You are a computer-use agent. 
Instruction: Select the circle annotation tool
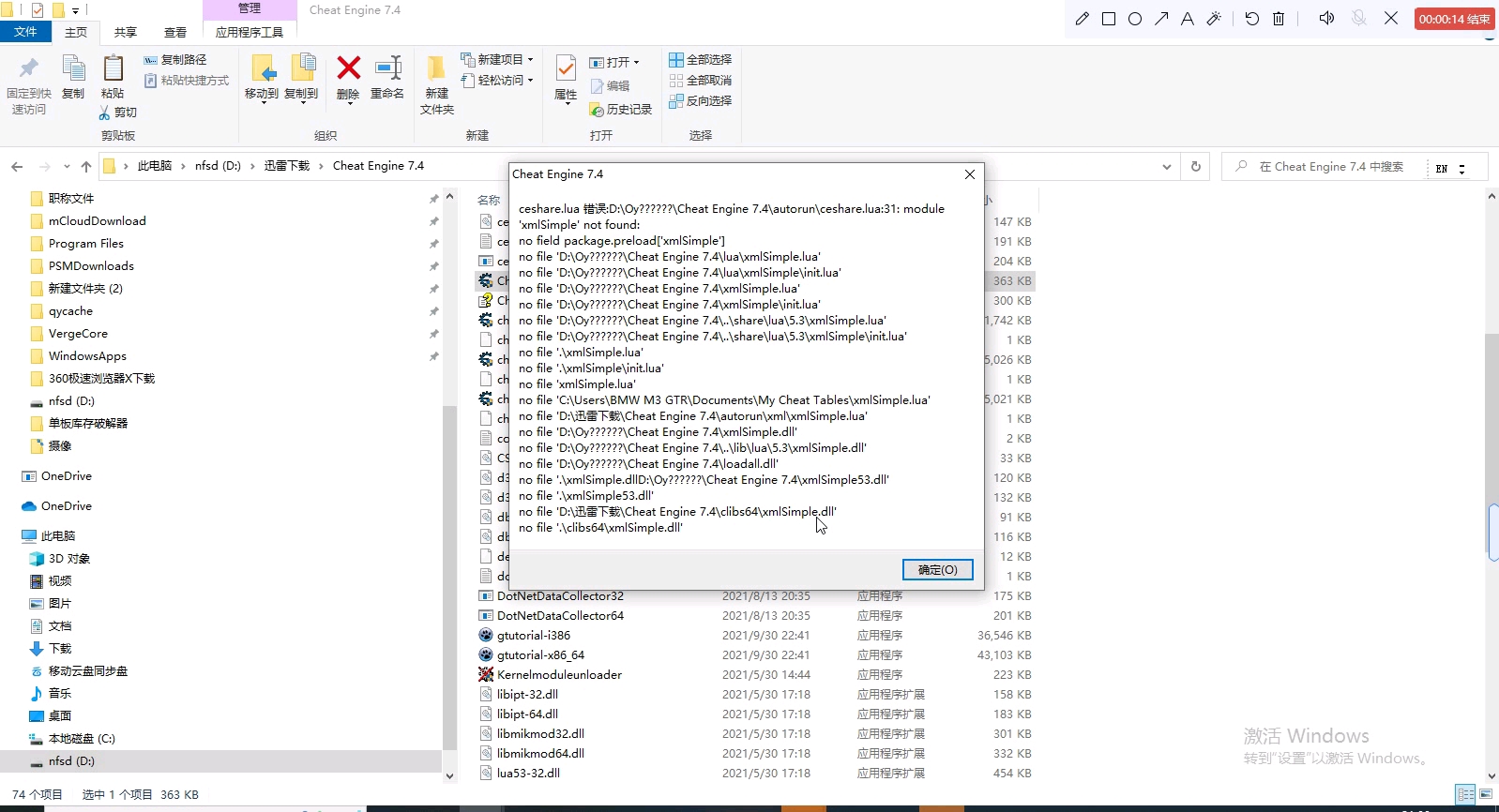(1135, 19)
